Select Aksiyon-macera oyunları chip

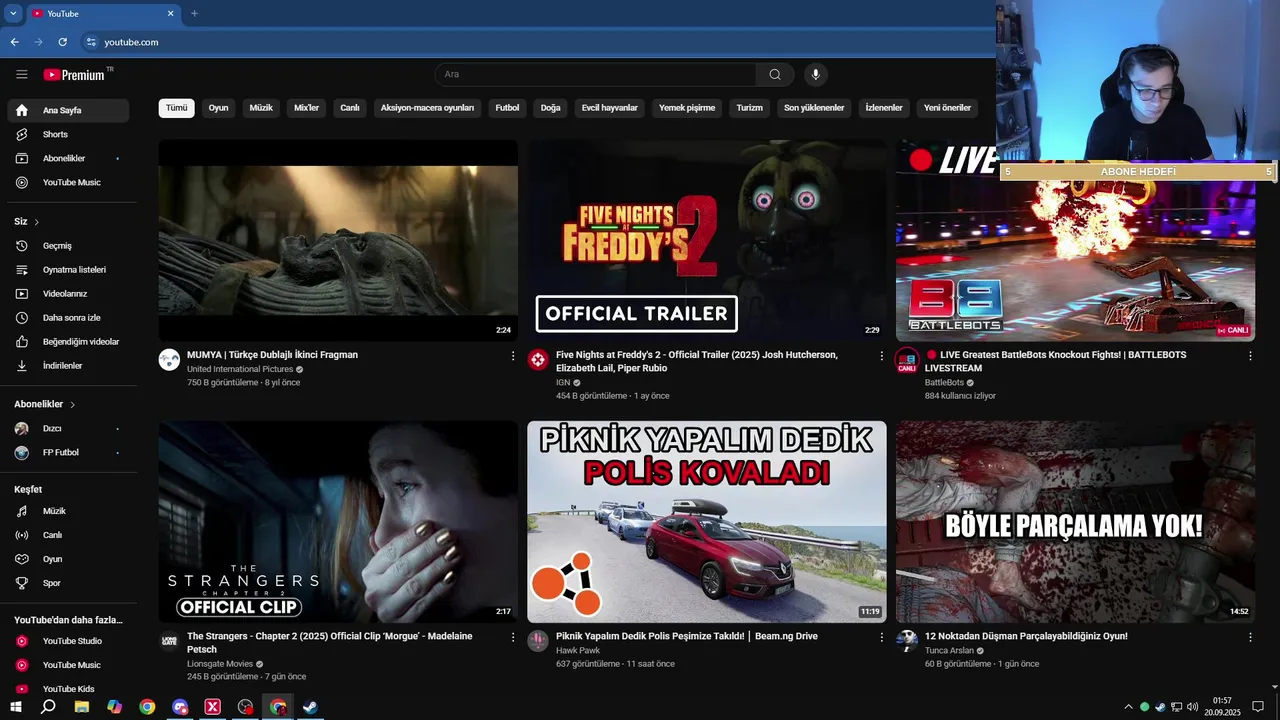tap(427, 108)
